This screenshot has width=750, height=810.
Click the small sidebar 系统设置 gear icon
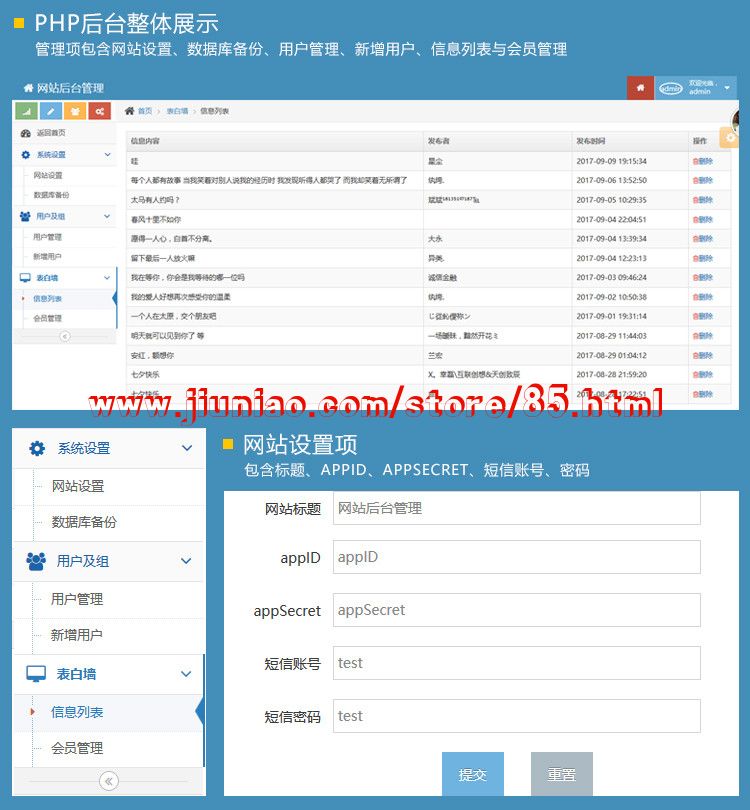(x=25, y=154)
